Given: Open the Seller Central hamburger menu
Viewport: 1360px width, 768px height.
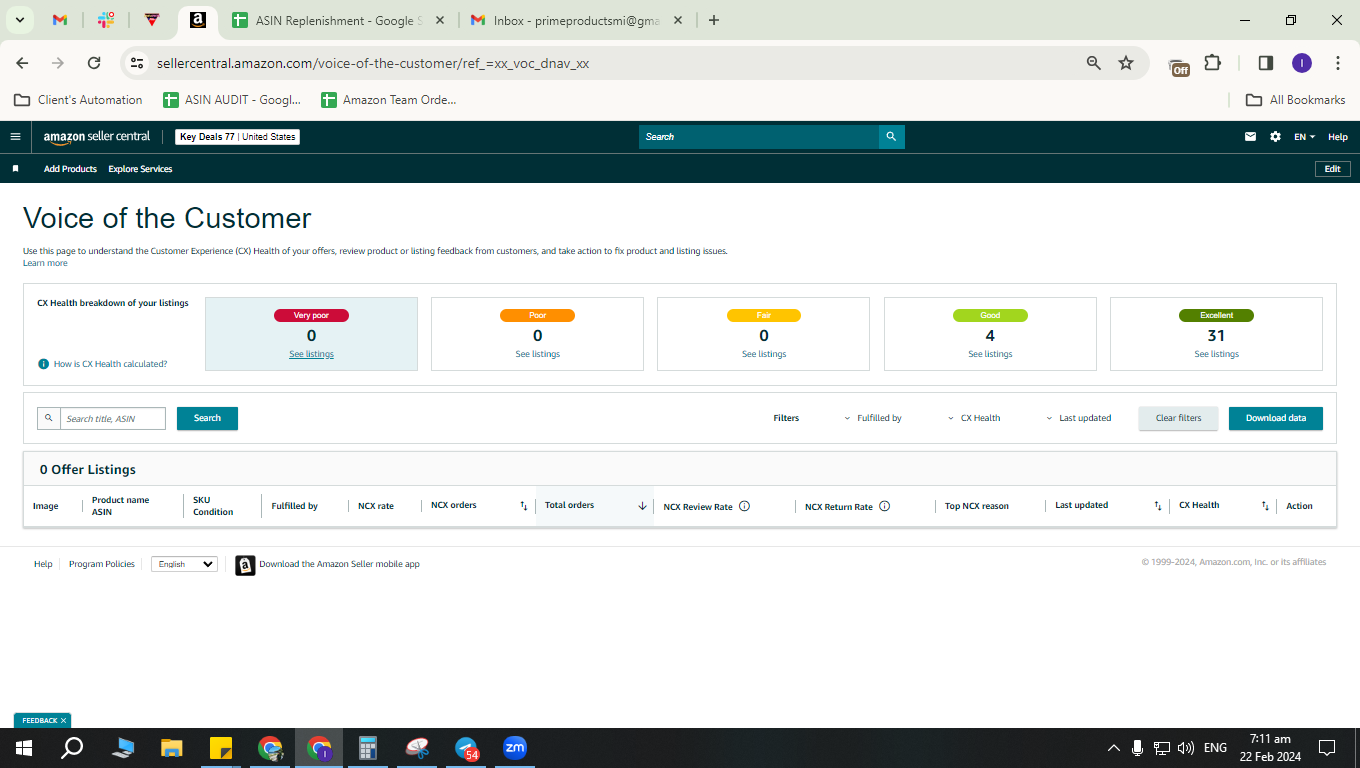Looking at the screenshot, I should [15, 137].
